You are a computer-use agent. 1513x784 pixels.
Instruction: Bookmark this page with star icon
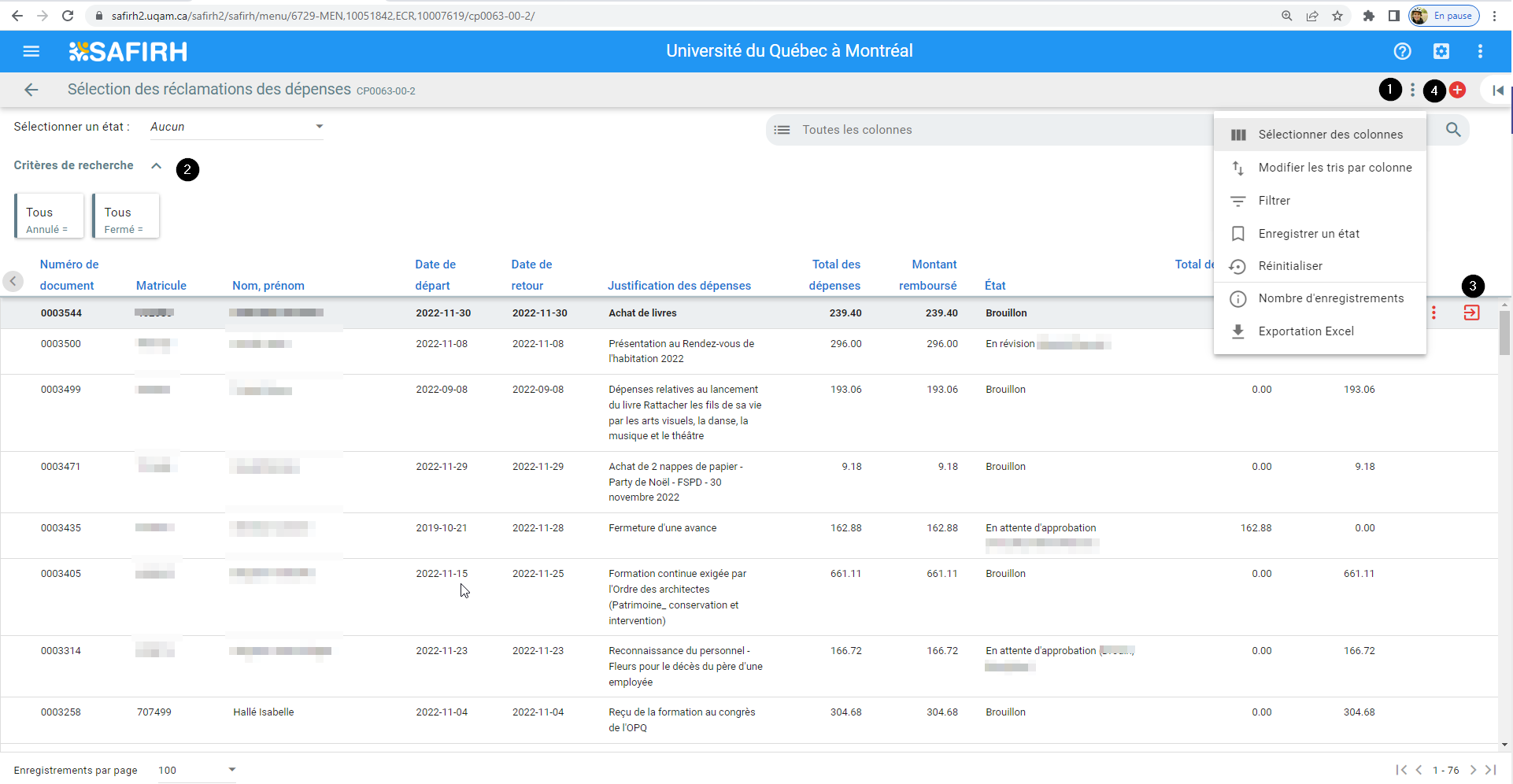[1337, 16]
